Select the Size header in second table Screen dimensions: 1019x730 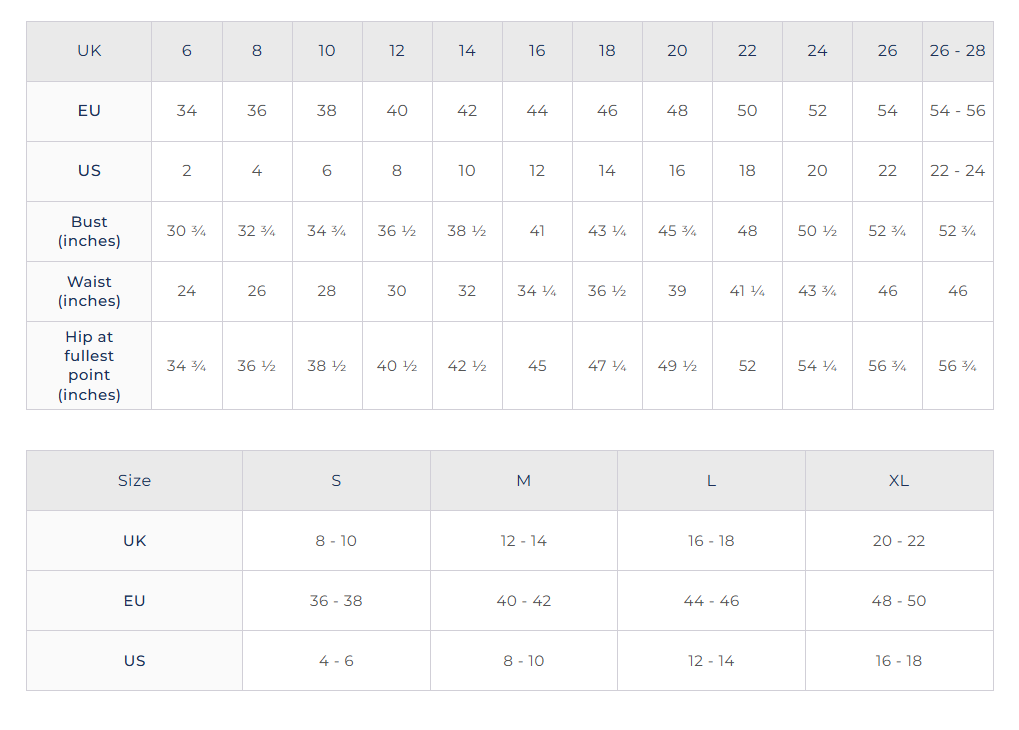pyautogui.click(x=135, y=480)
